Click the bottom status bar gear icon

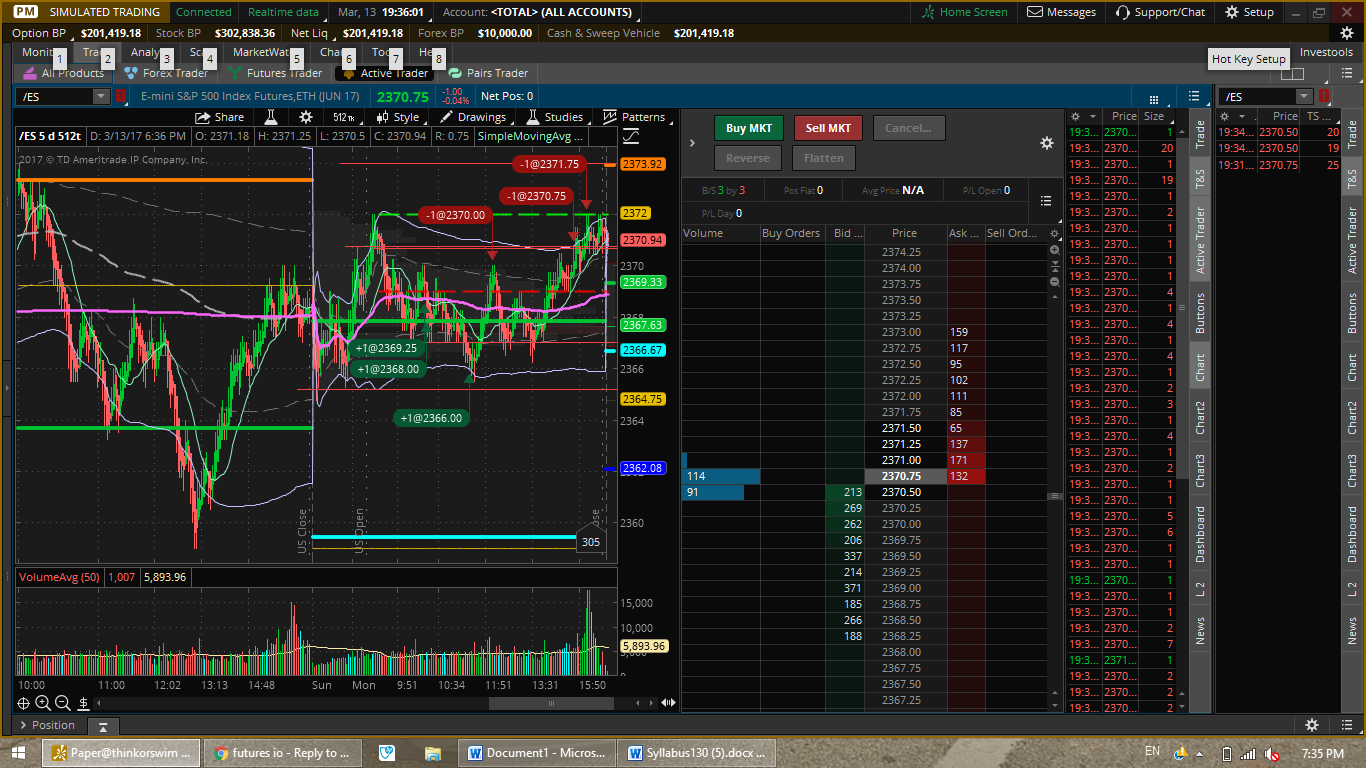click(1312, 725)
